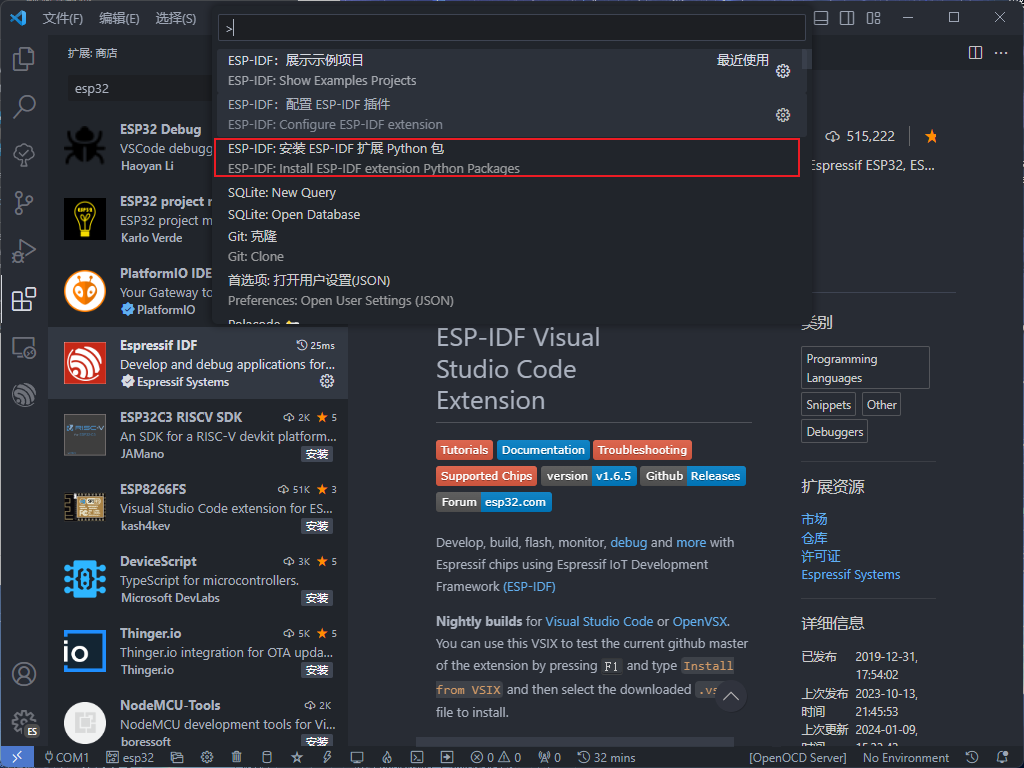Open the Supported Chips badge
The height and width of the screenshot is (768, 1024).
pos(486,476)
